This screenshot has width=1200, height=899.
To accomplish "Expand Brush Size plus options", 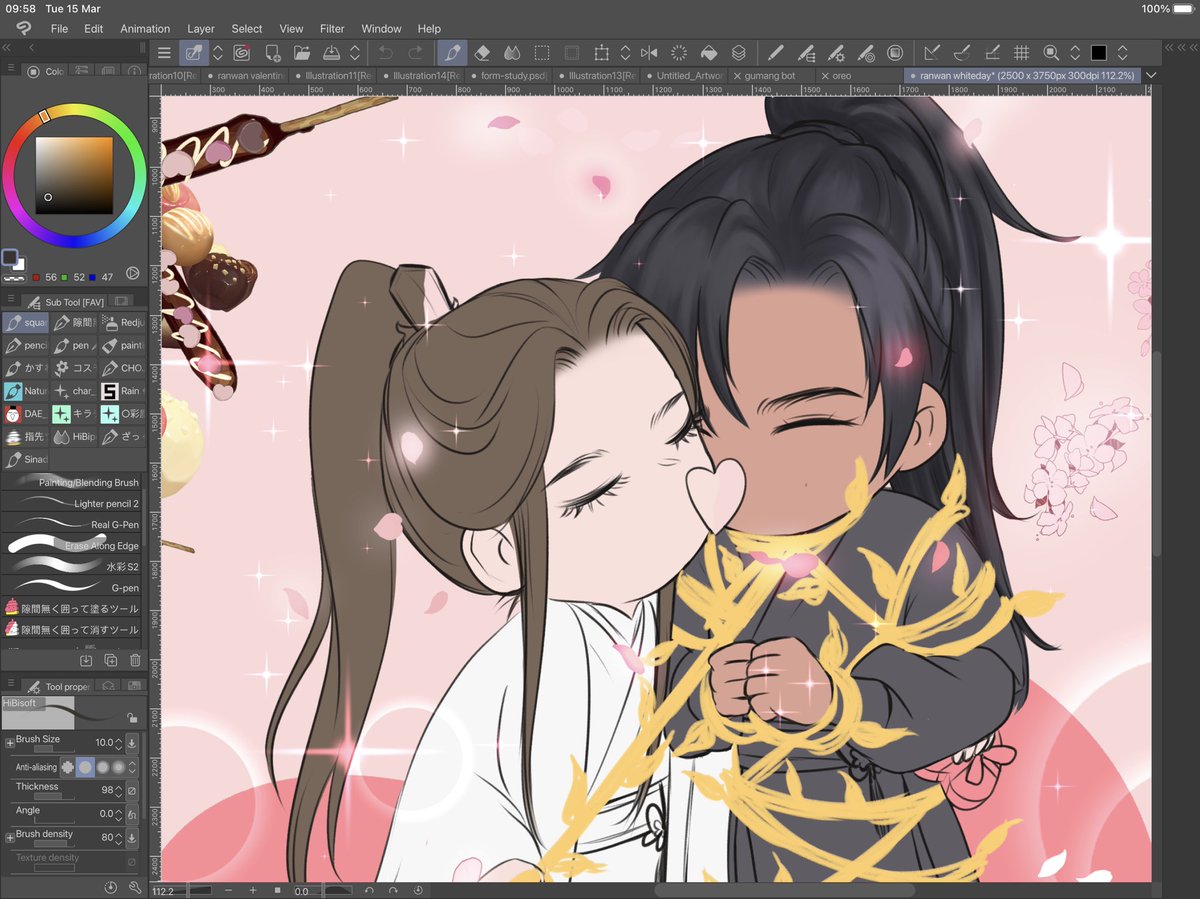I will 10,743.
